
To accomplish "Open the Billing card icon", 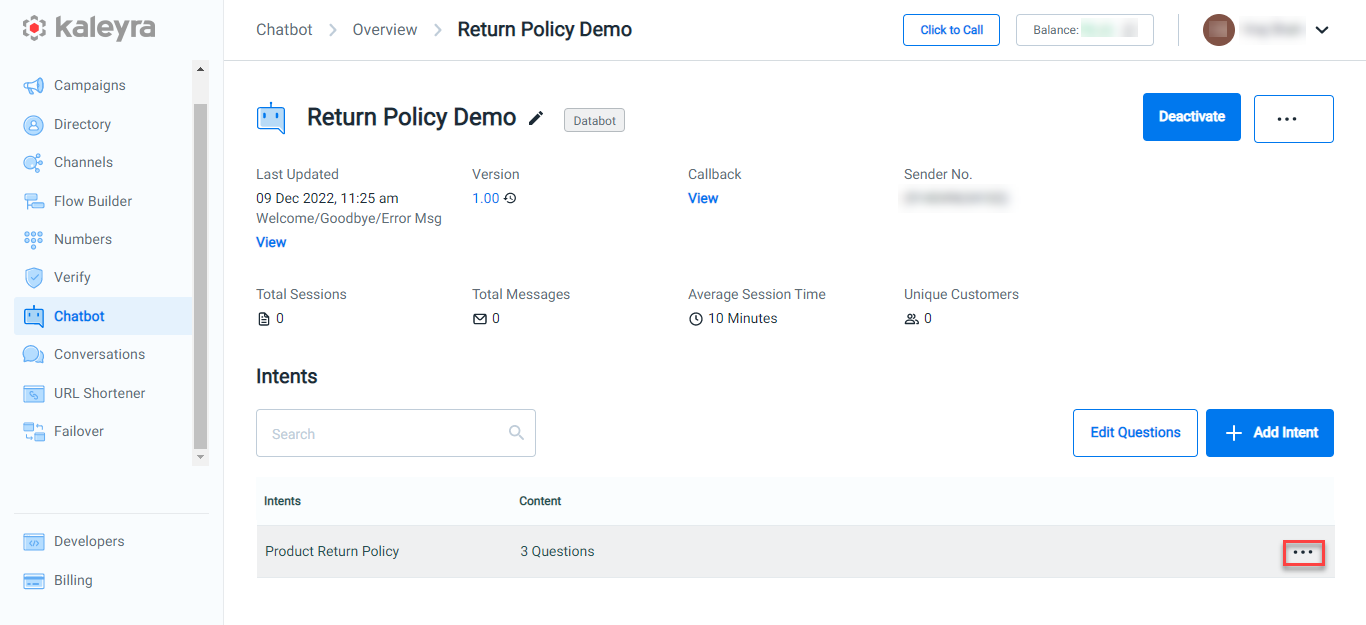I will click(x=34, y=581).
